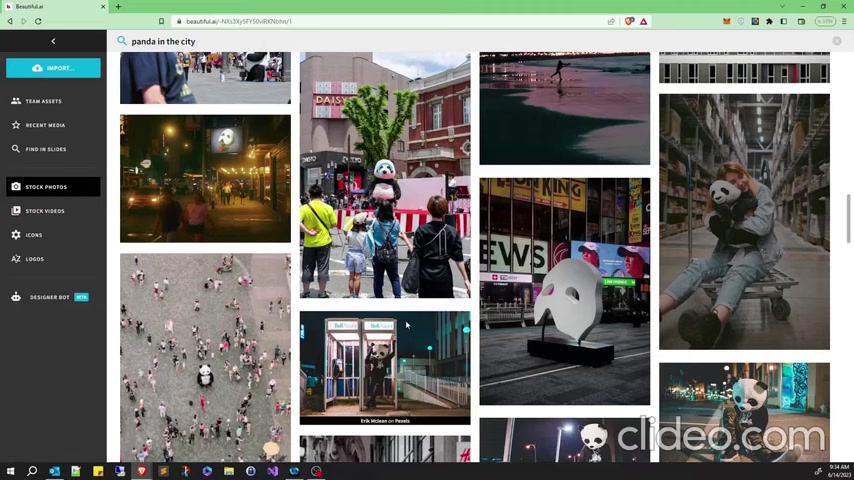This screenshot has height=480, width=854.
Task: Open Team Assets section
Action: 53,101
